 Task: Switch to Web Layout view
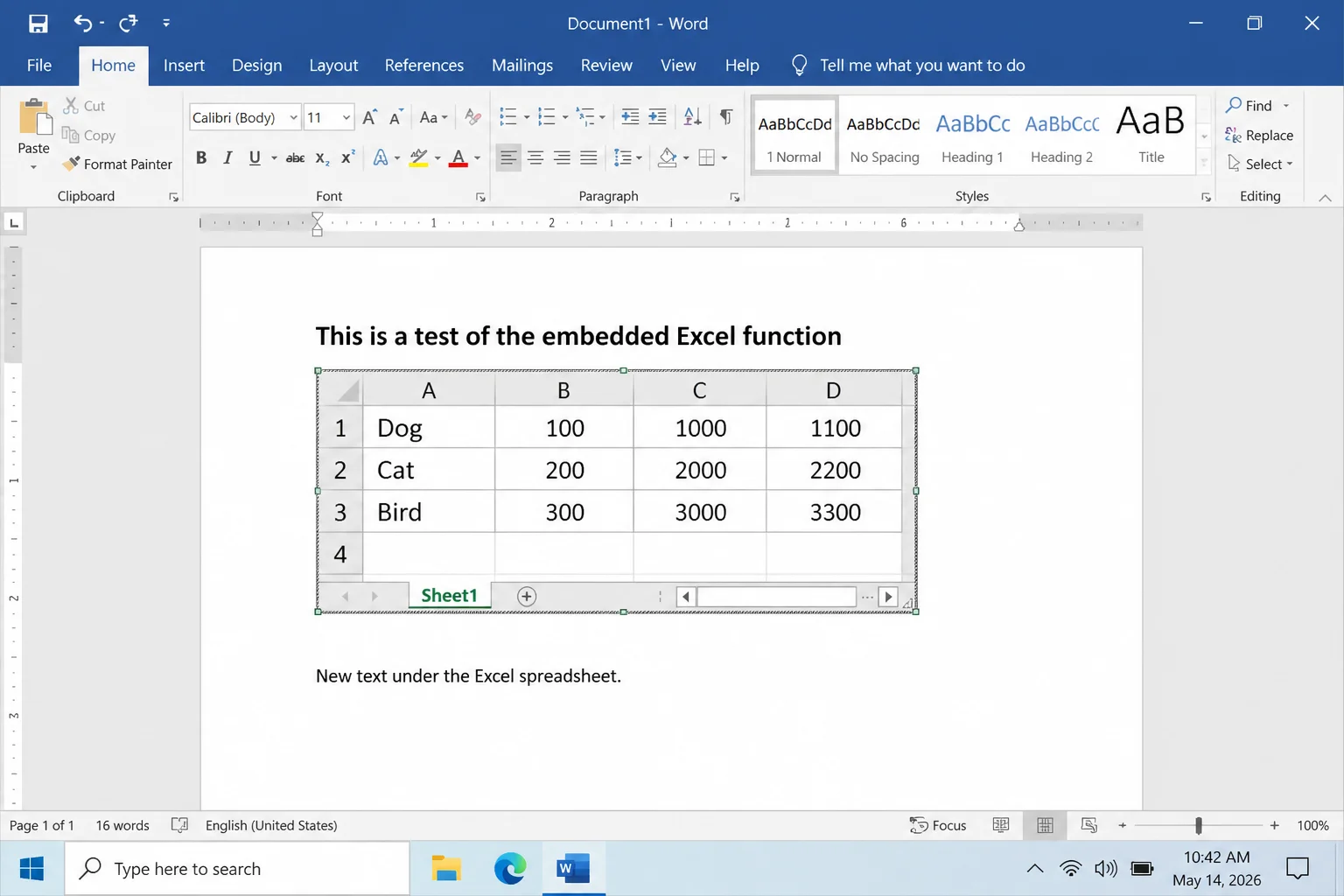pyautogui.click(x=1089, y=825)
